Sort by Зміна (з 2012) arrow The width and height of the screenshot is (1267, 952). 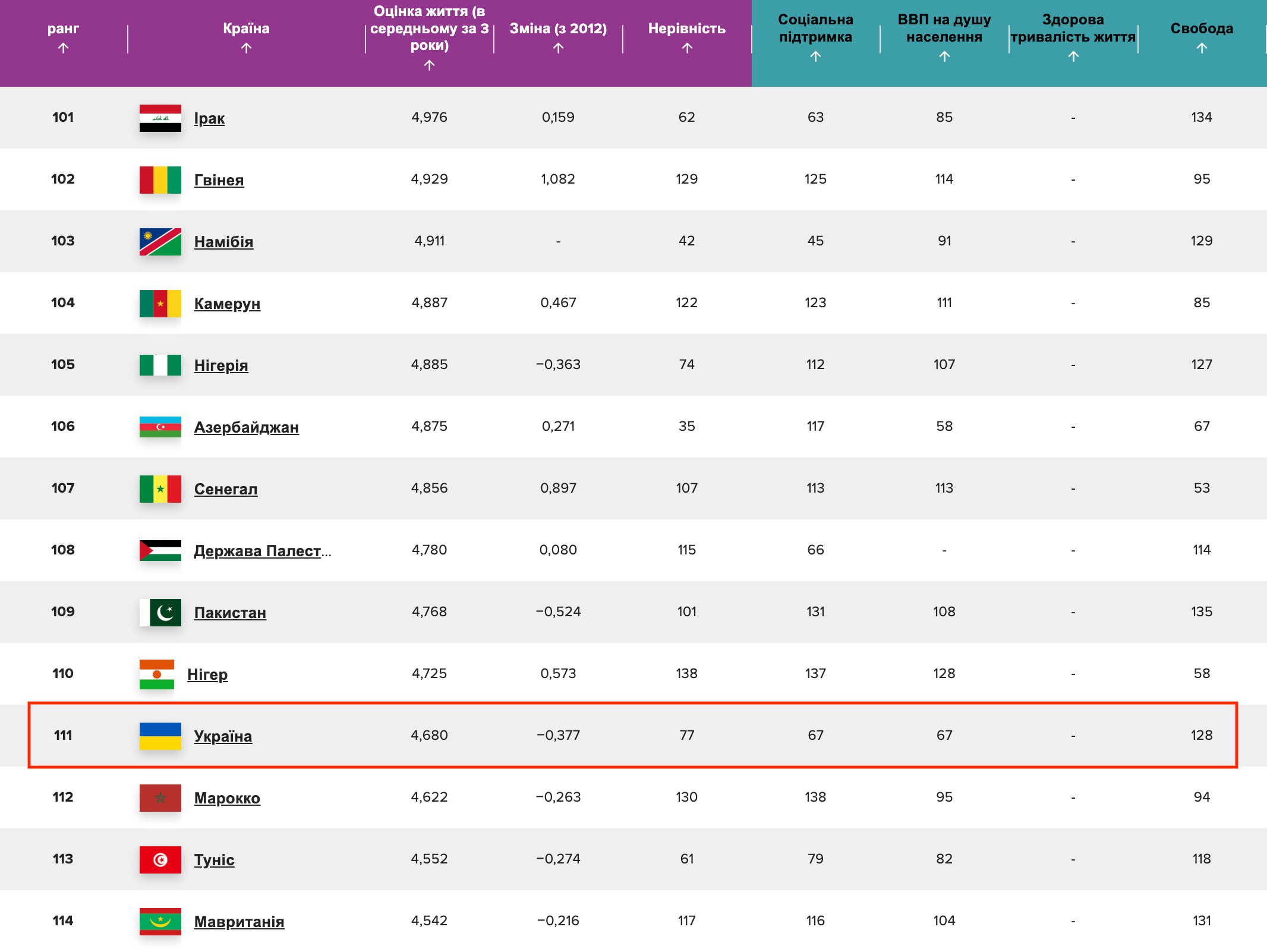(x=558, y=48)
